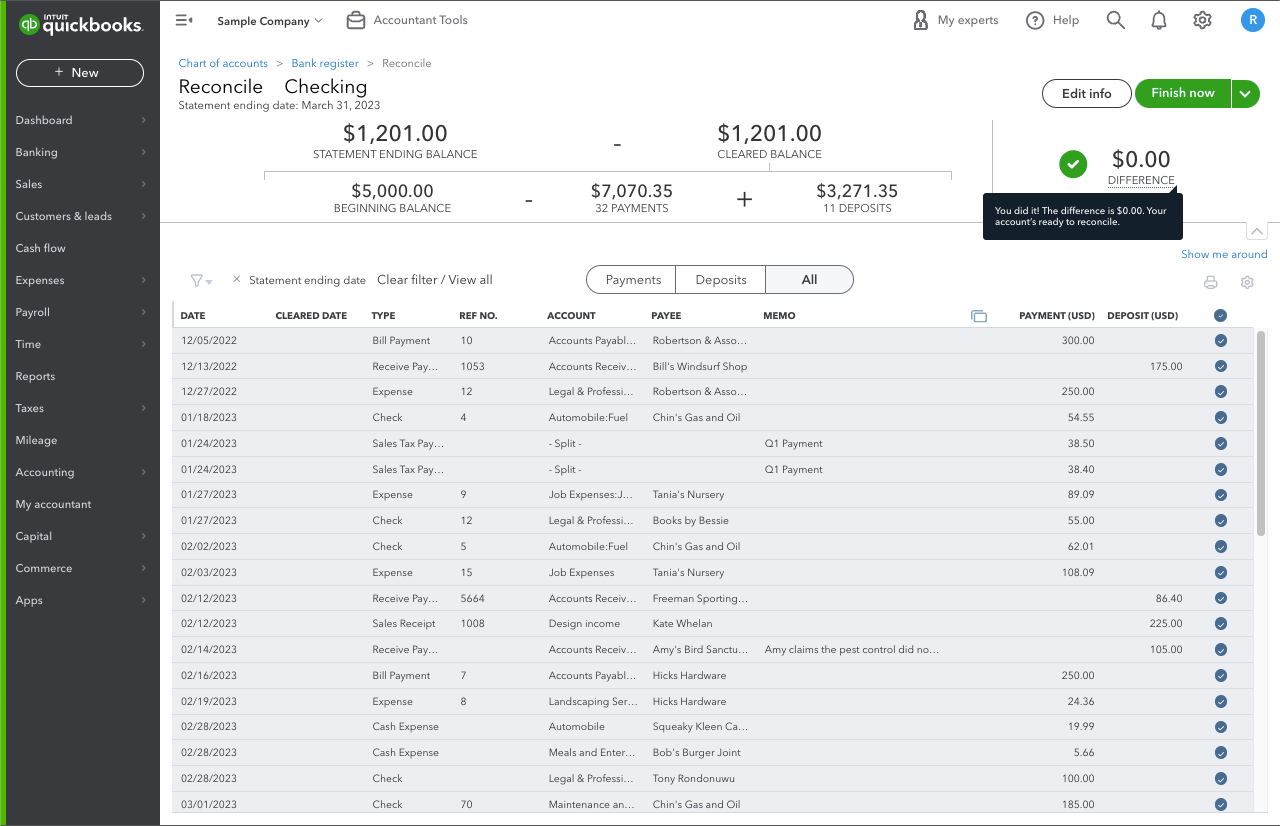Open the notifications bell
1280x826 pixels.
pyautogui.click(x=1159, y=20)
